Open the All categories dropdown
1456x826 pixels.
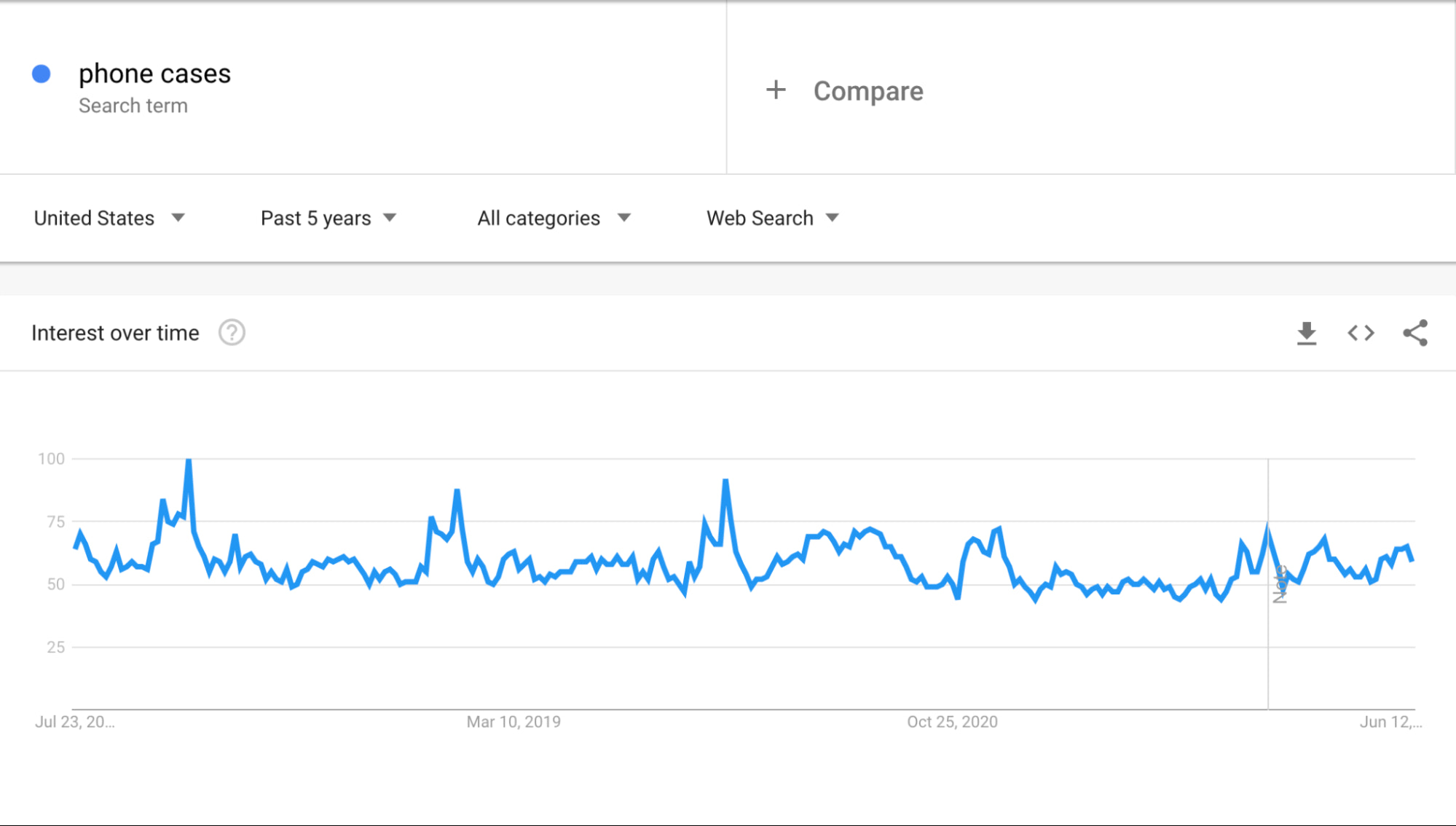tap(554, 218)
